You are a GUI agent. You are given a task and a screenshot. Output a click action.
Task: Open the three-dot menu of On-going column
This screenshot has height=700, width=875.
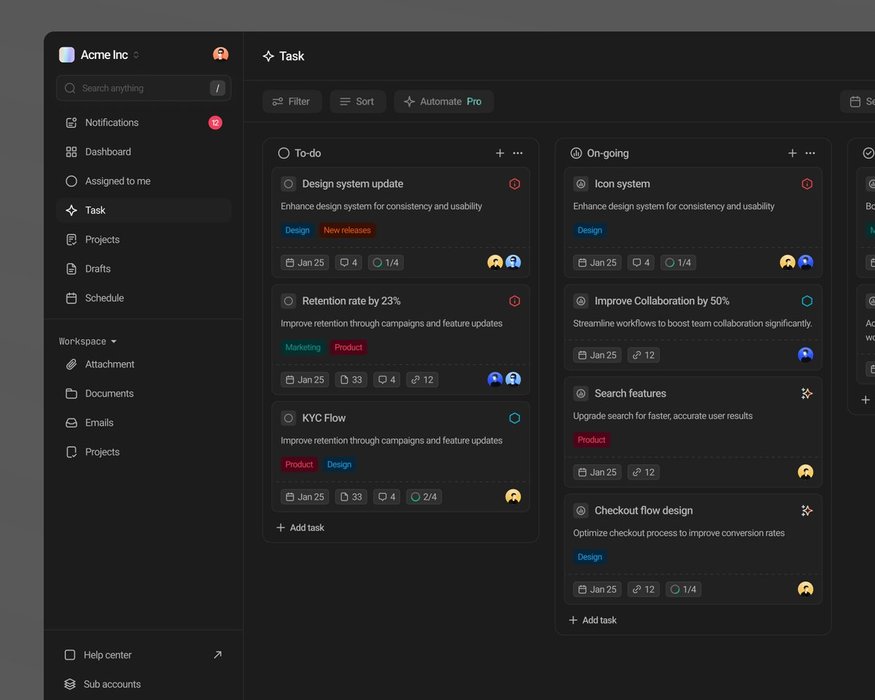click(x=810, y=153)
